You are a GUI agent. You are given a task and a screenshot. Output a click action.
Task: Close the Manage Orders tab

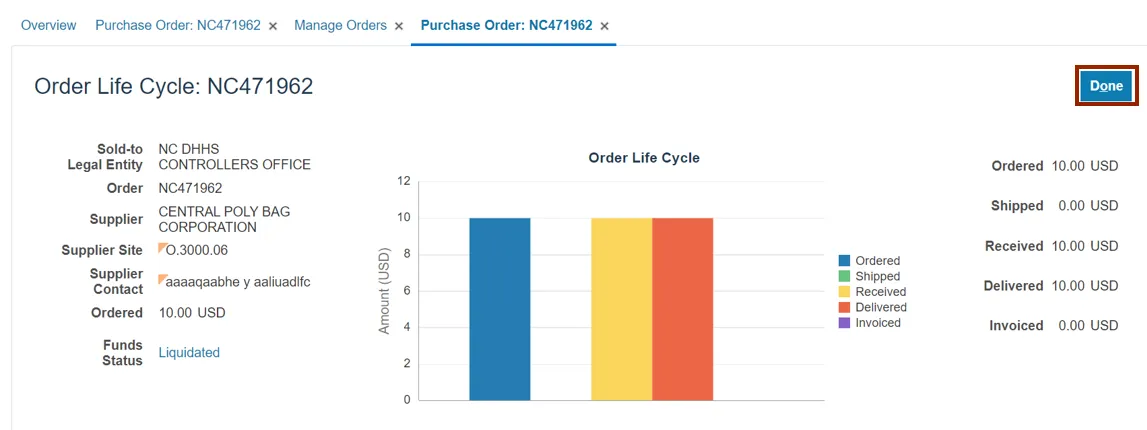pos(399,26)
